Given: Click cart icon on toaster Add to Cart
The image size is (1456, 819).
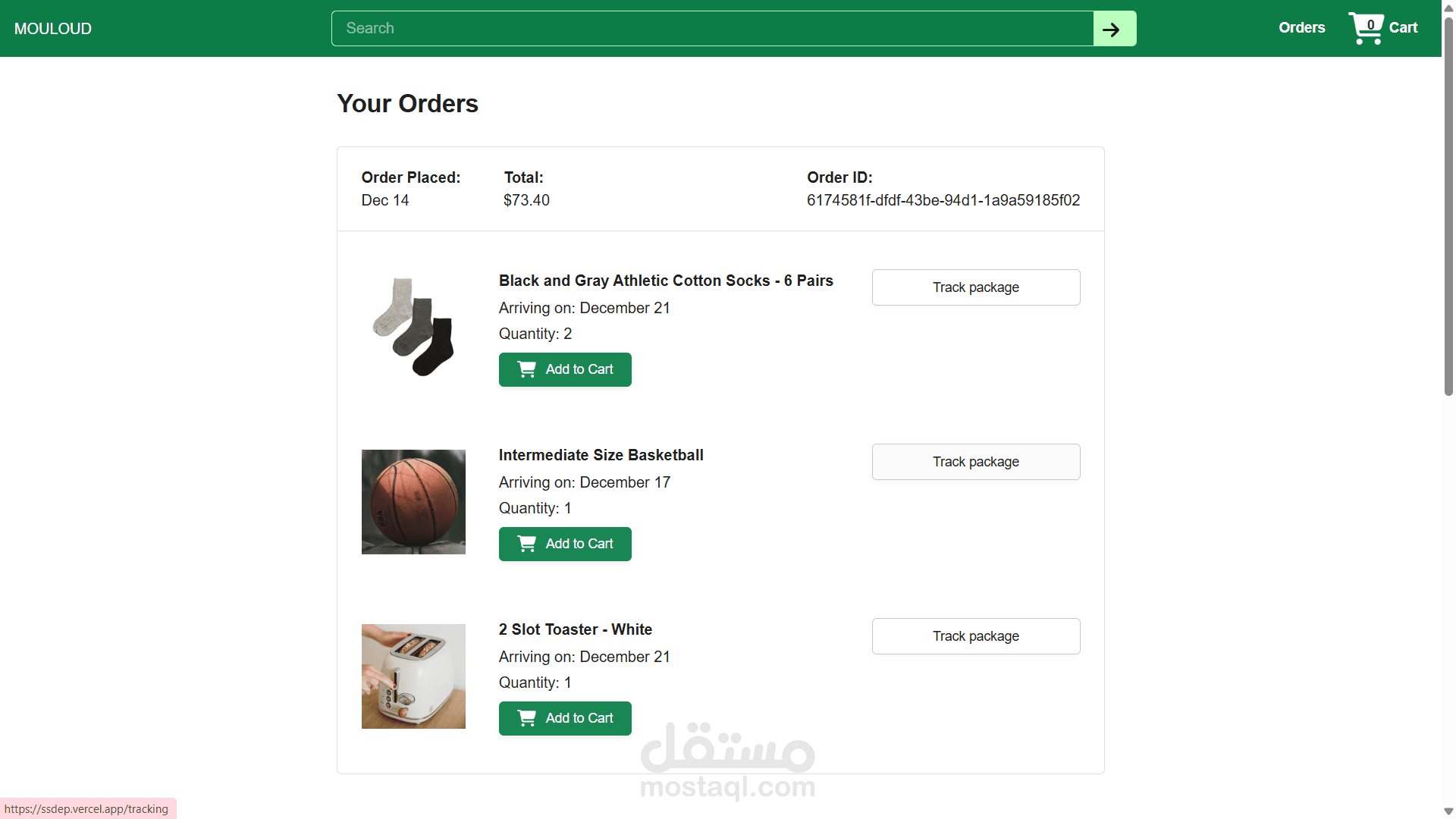Looking at the screenshot, I should [526, 718].
